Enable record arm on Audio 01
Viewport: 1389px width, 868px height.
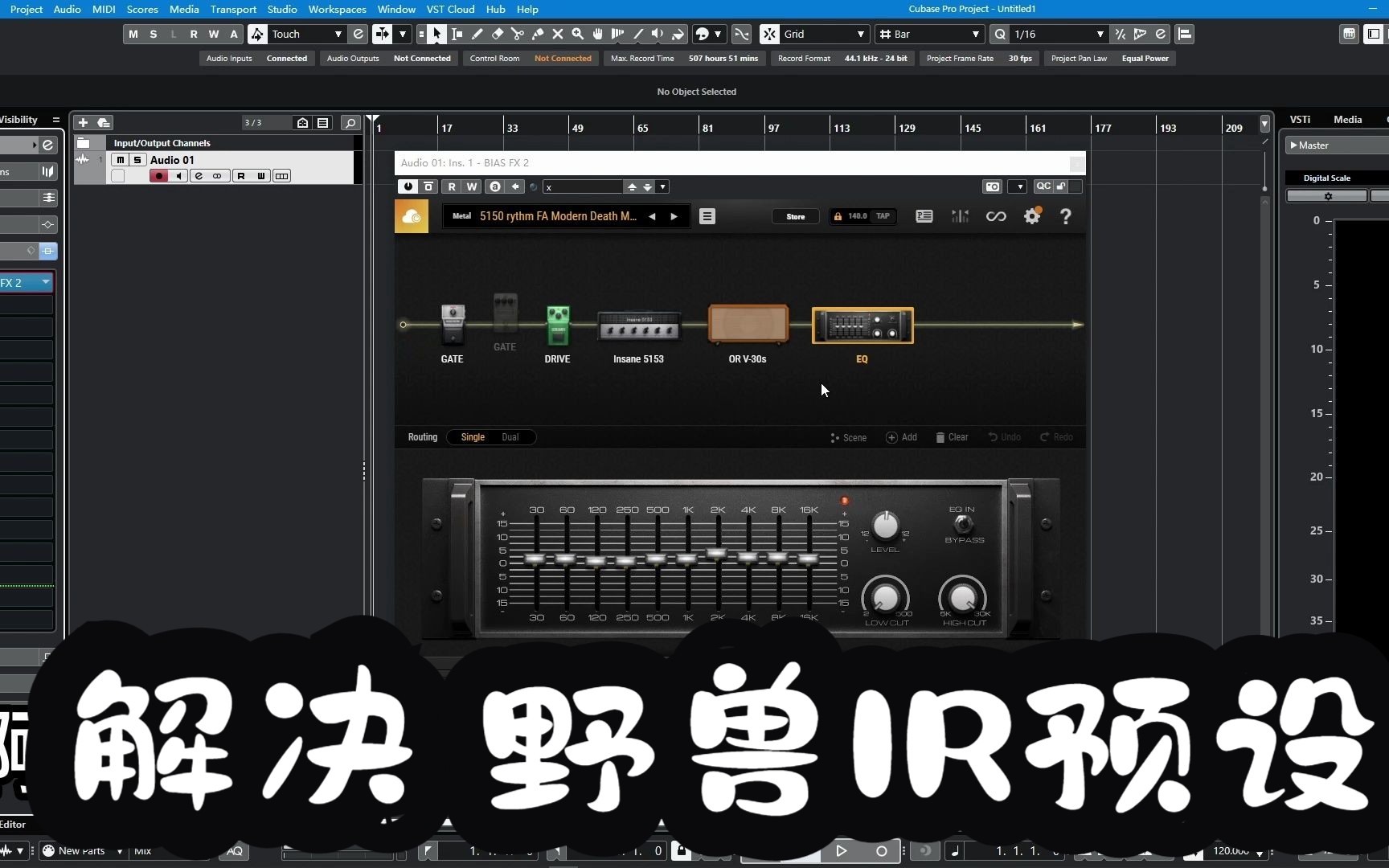click(x=159, y=176)
